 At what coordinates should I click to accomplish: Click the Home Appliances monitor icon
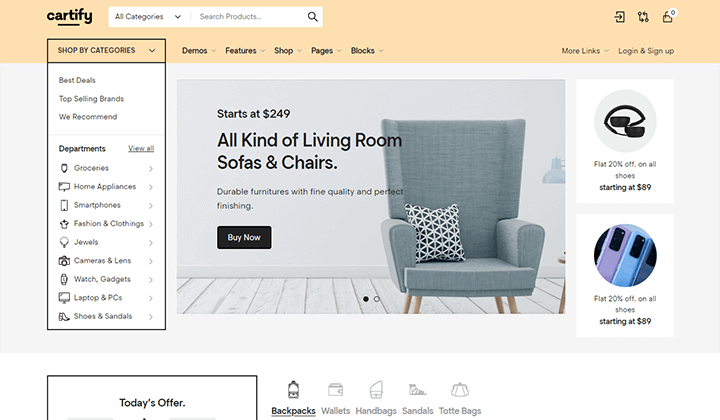pos(64,186)
